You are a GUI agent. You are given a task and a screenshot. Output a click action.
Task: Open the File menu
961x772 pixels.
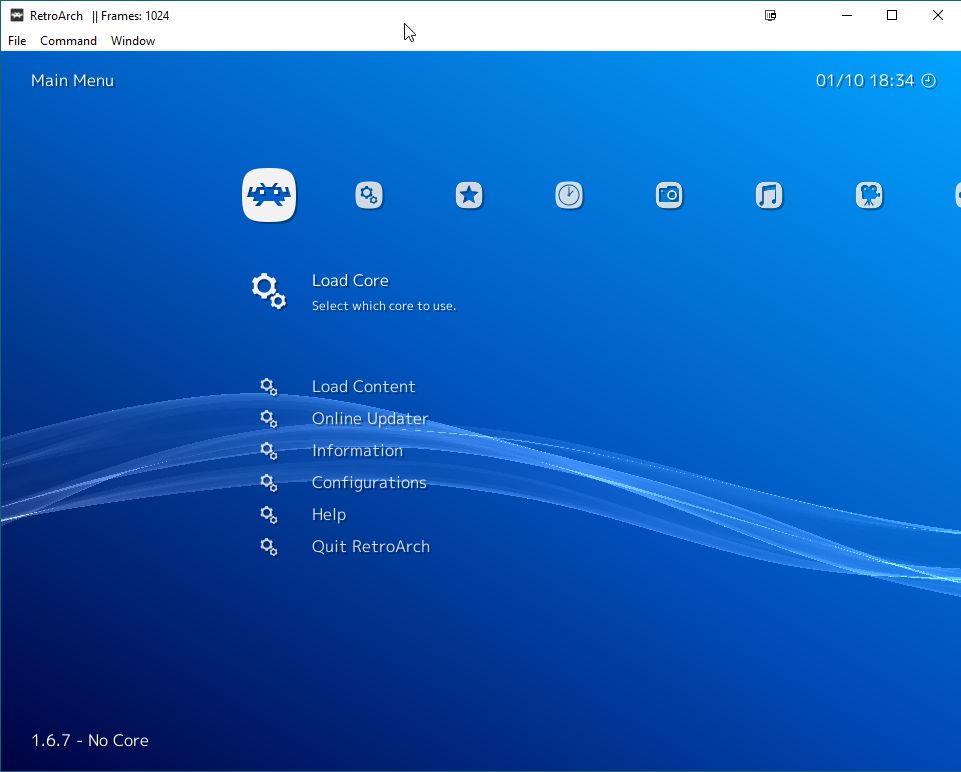point(16,41)
